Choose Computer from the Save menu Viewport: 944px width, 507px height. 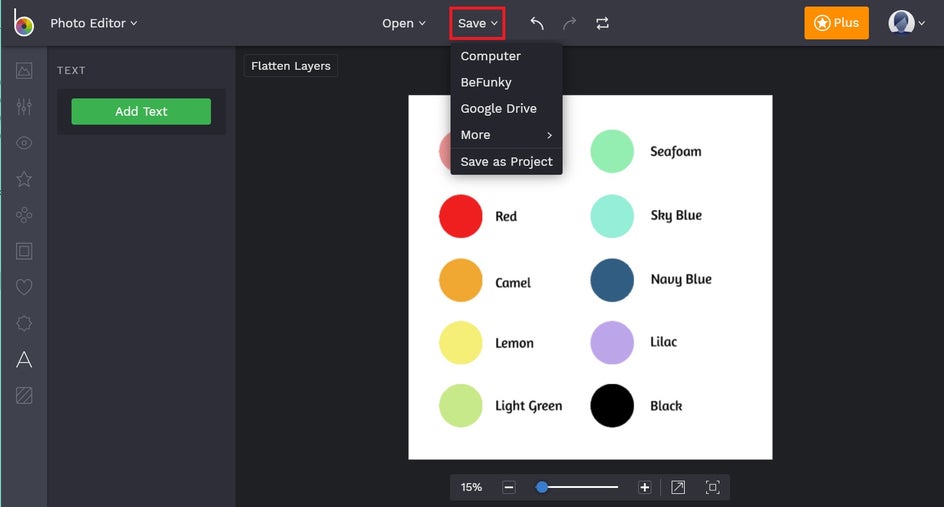point(490,56)
